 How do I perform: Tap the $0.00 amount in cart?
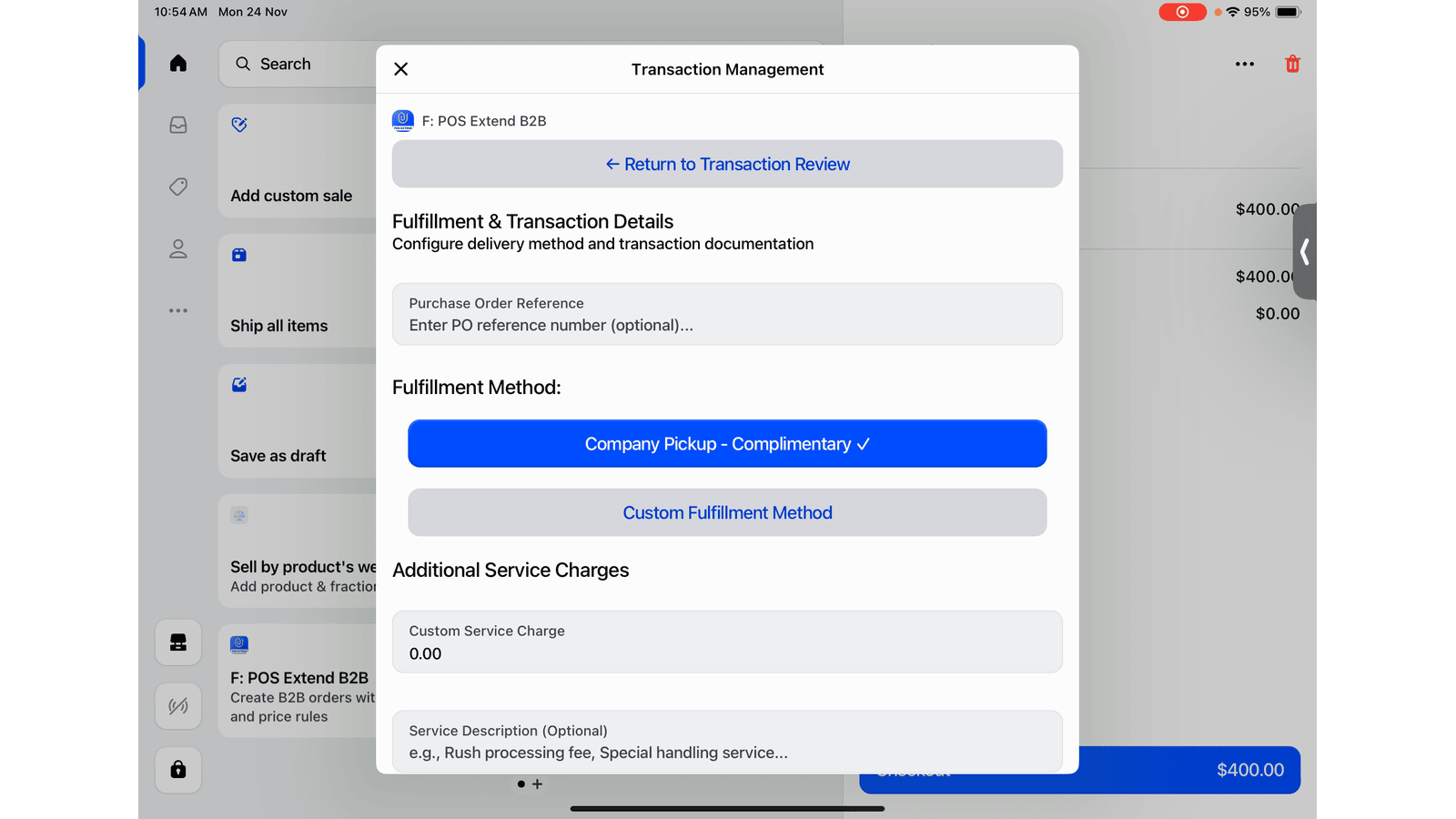point(1278,313)
